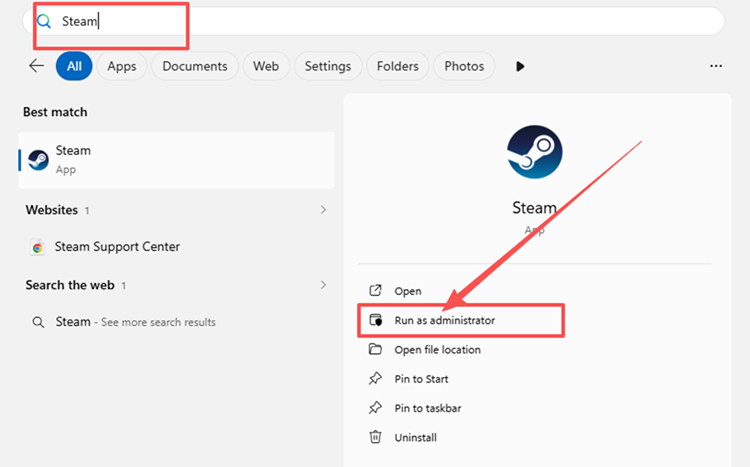Click the search magnifier icon in search box
The height and width of the screenshot is (467, 750).
tap(44, 21)
